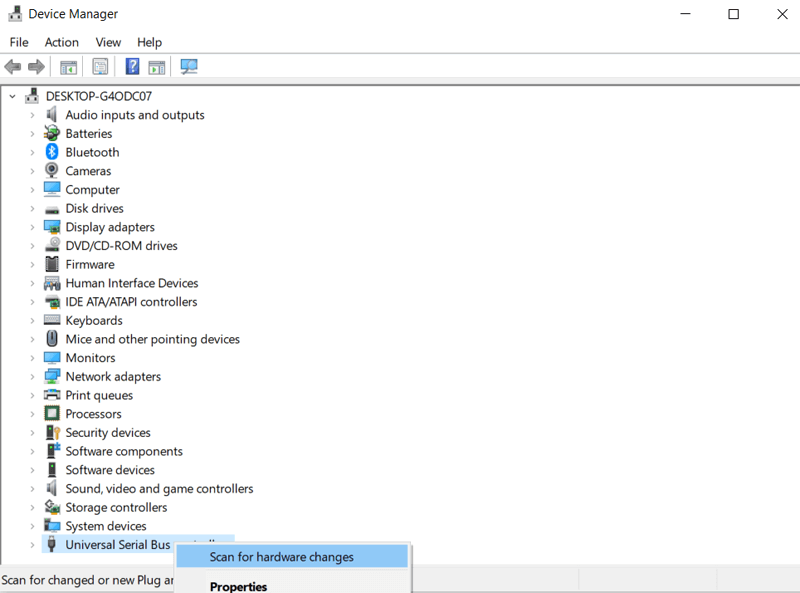Click the Forward arrow toolbar icon
Image resolution: width=800 pixels, height=593 pixels.
(x=36, y=67)
